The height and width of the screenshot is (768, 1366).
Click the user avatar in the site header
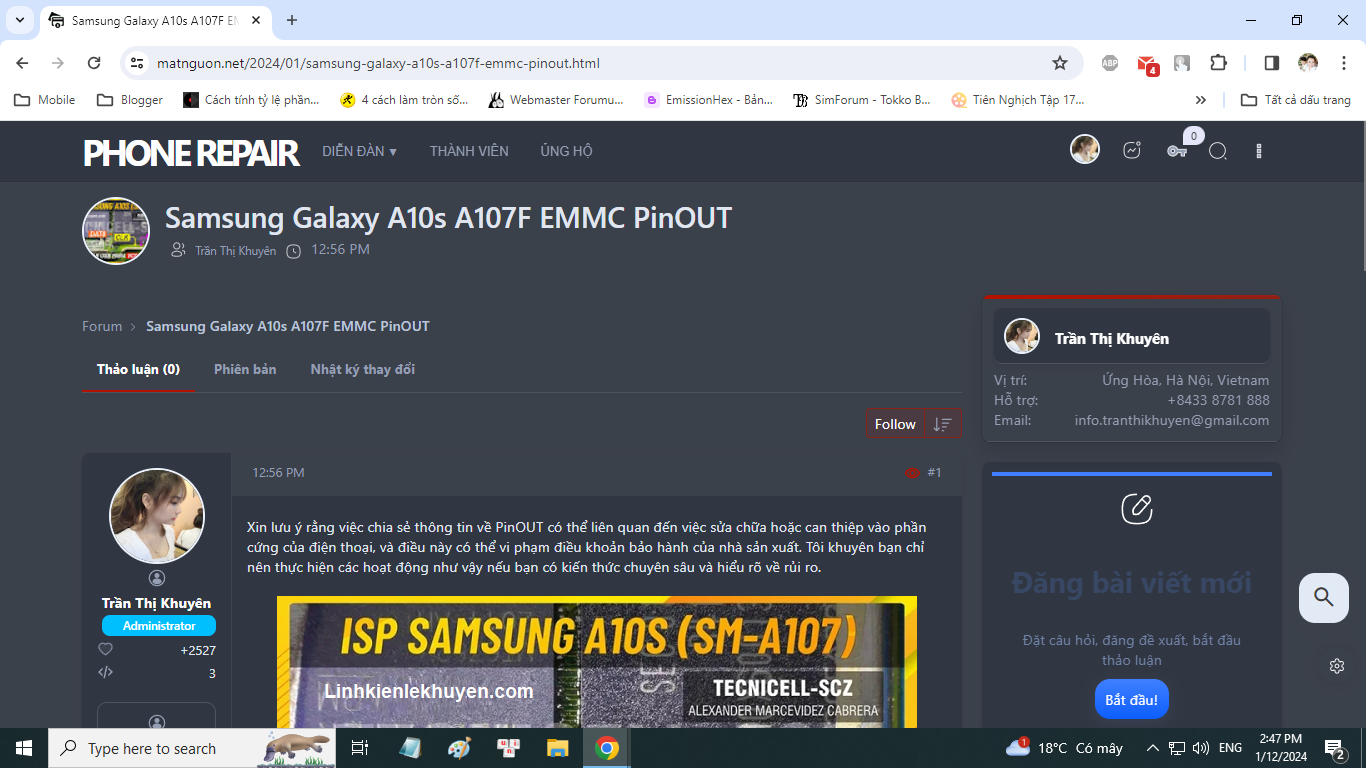click(1085, 150)
